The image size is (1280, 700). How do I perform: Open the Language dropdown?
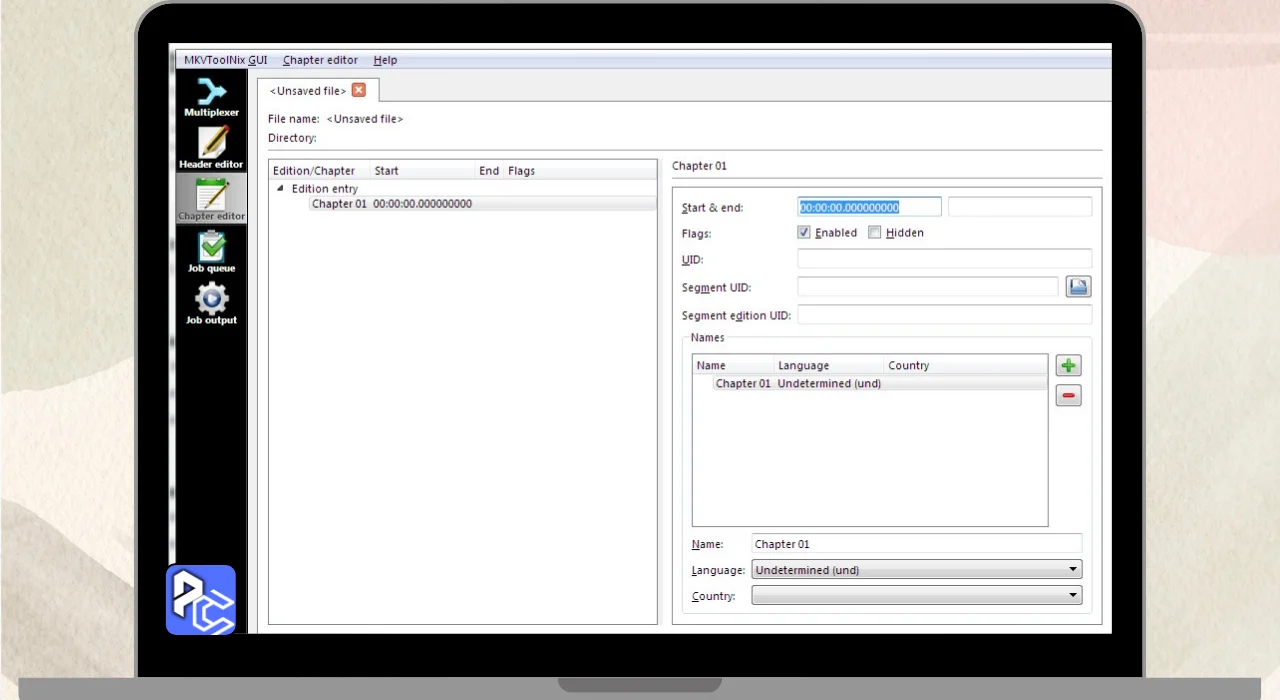(916, 570)
